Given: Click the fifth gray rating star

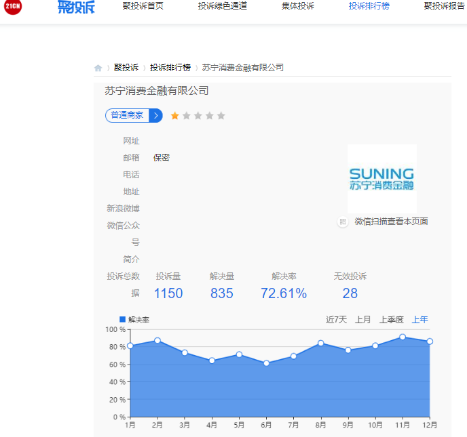Looking at the screenshot, I should [221, 116].
